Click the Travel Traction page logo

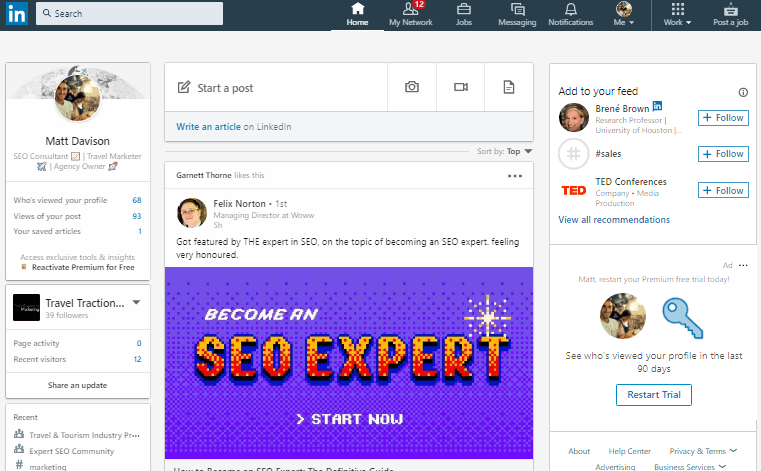(x=26, y=307)
